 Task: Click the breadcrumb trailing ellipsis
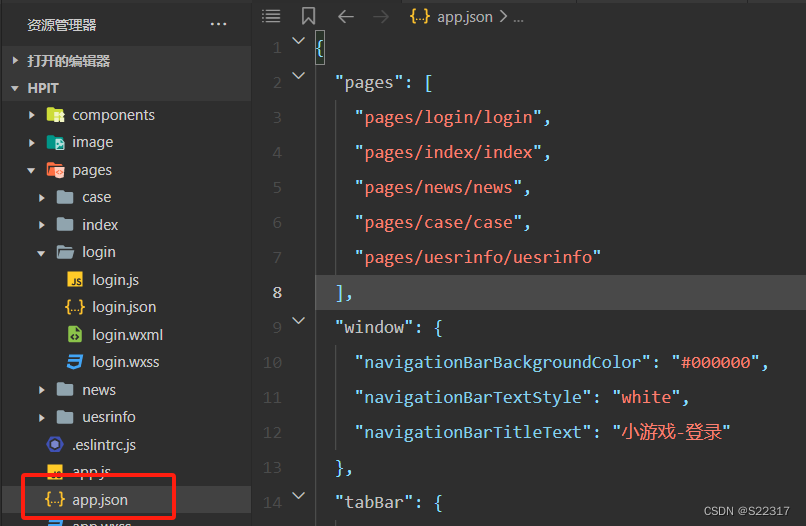tap(518, 20)
